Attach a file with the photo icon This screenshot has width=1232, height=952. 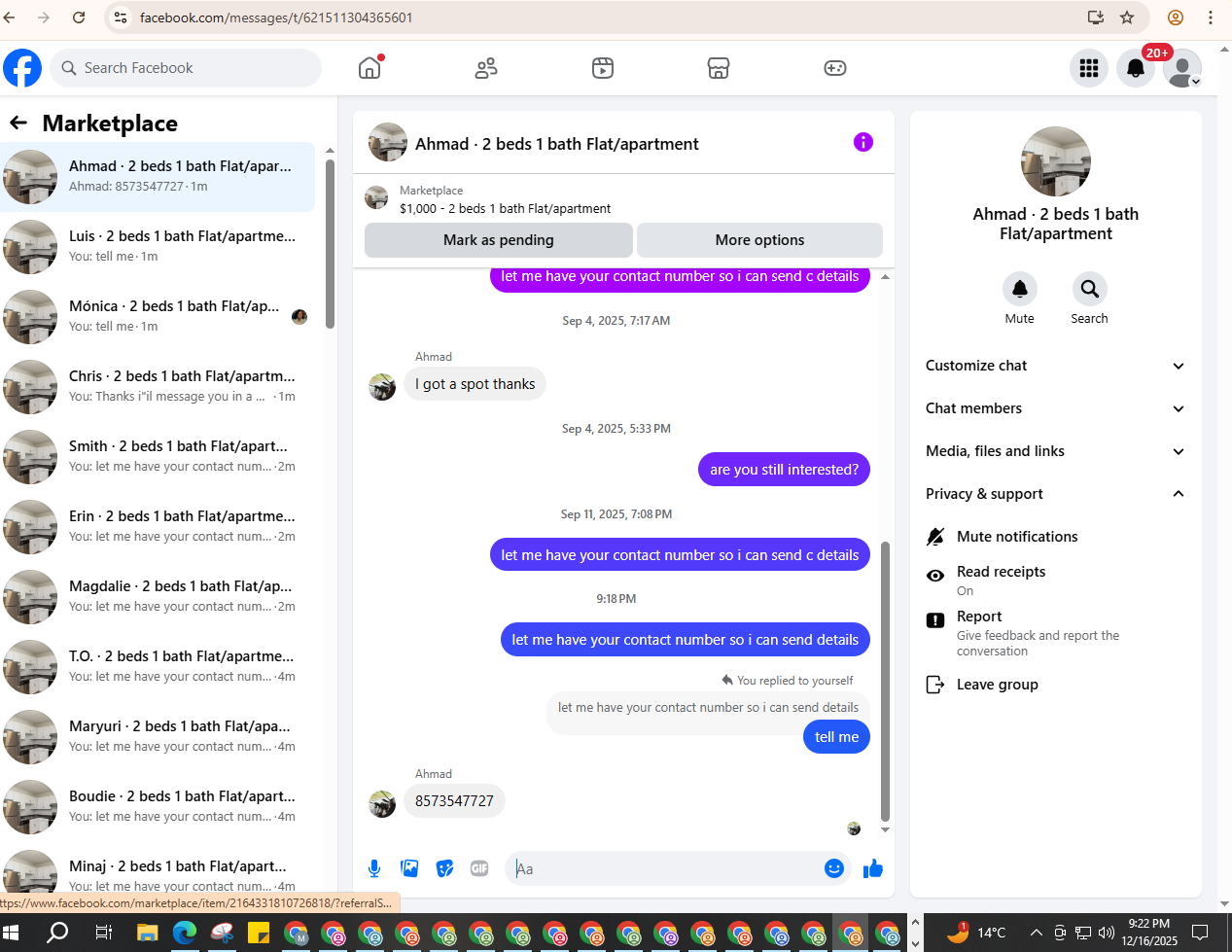pyautogui.click(x=409, y=868)
